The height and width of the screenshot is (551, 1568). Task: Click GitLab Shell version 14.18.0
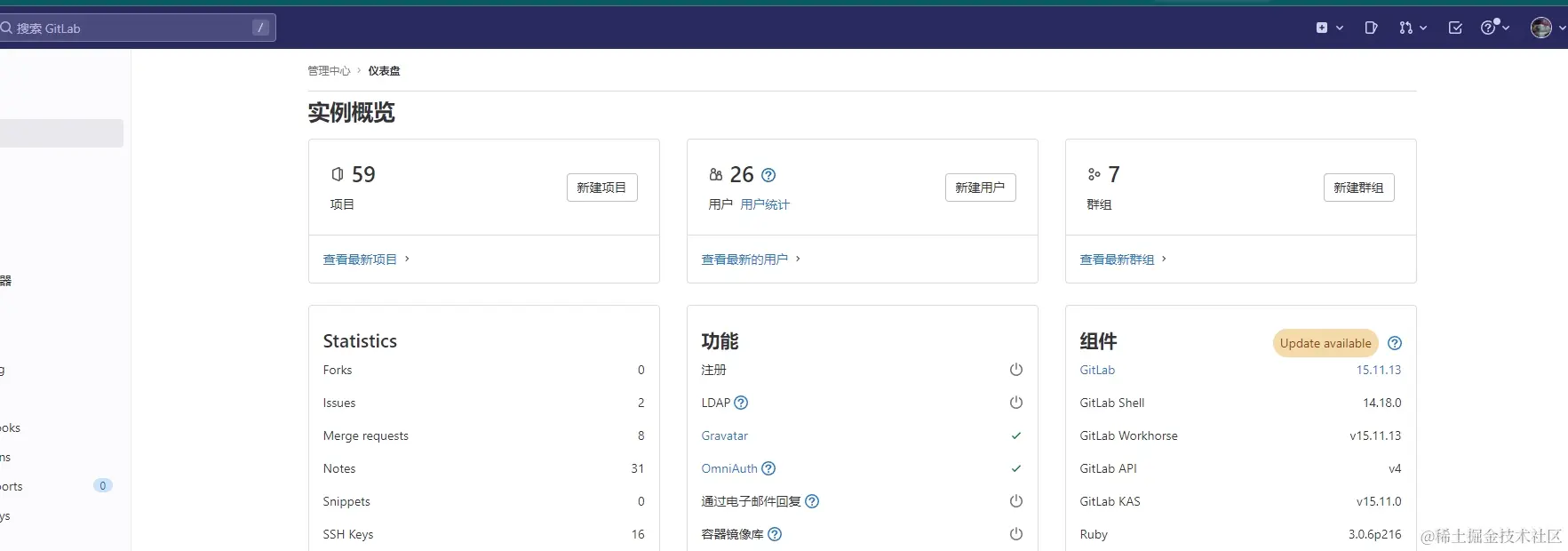[x=1382, y=403]
